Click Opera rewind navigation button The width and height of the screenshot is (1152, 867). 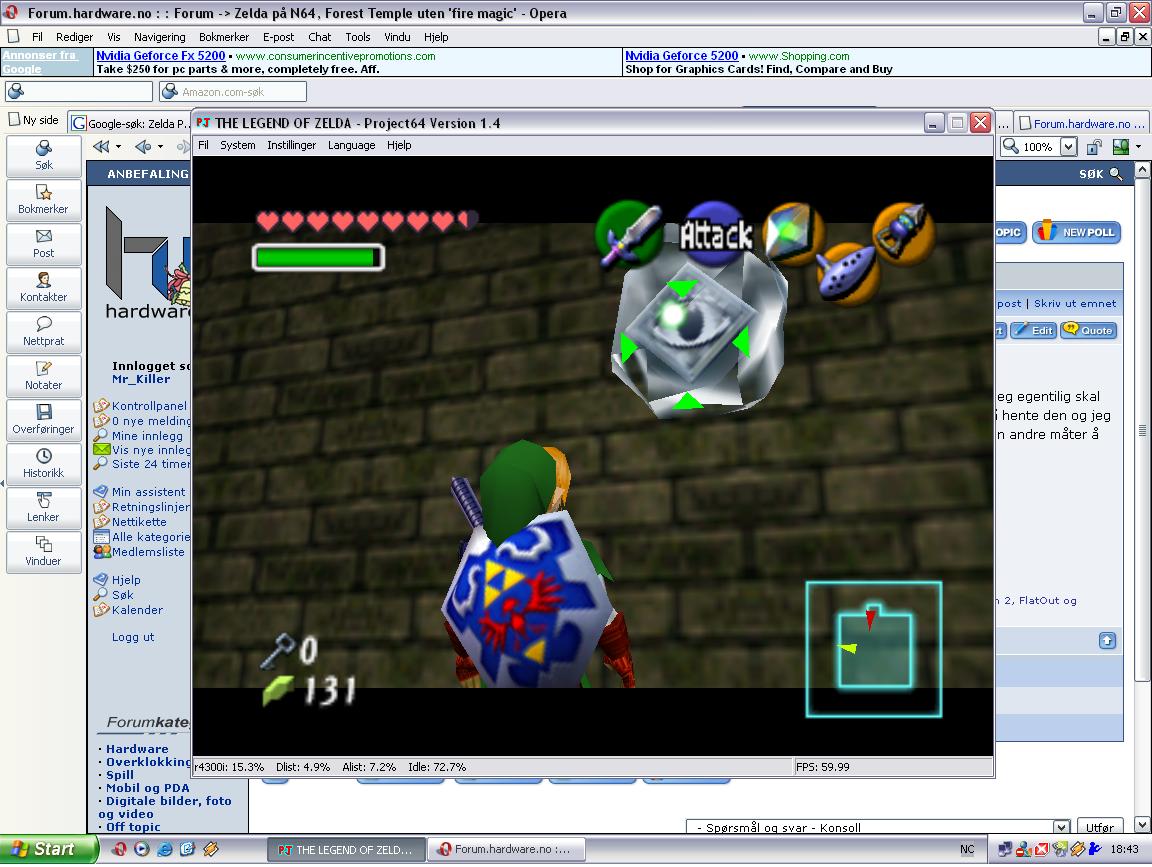click(101, 146)
